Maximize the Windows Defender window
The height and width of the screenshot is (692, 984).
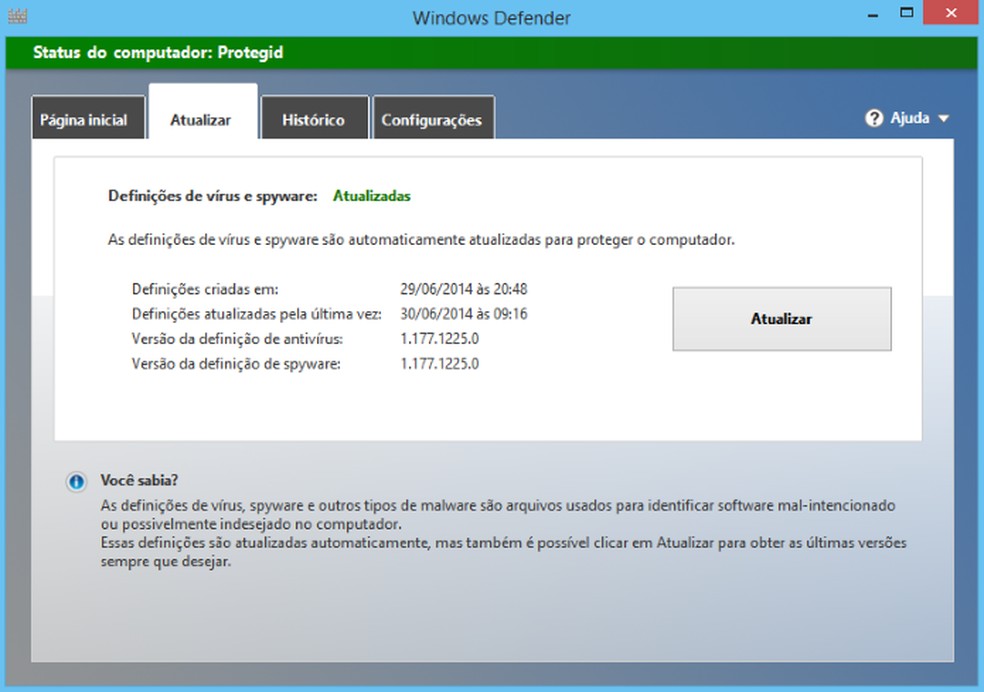click(906, 13)
